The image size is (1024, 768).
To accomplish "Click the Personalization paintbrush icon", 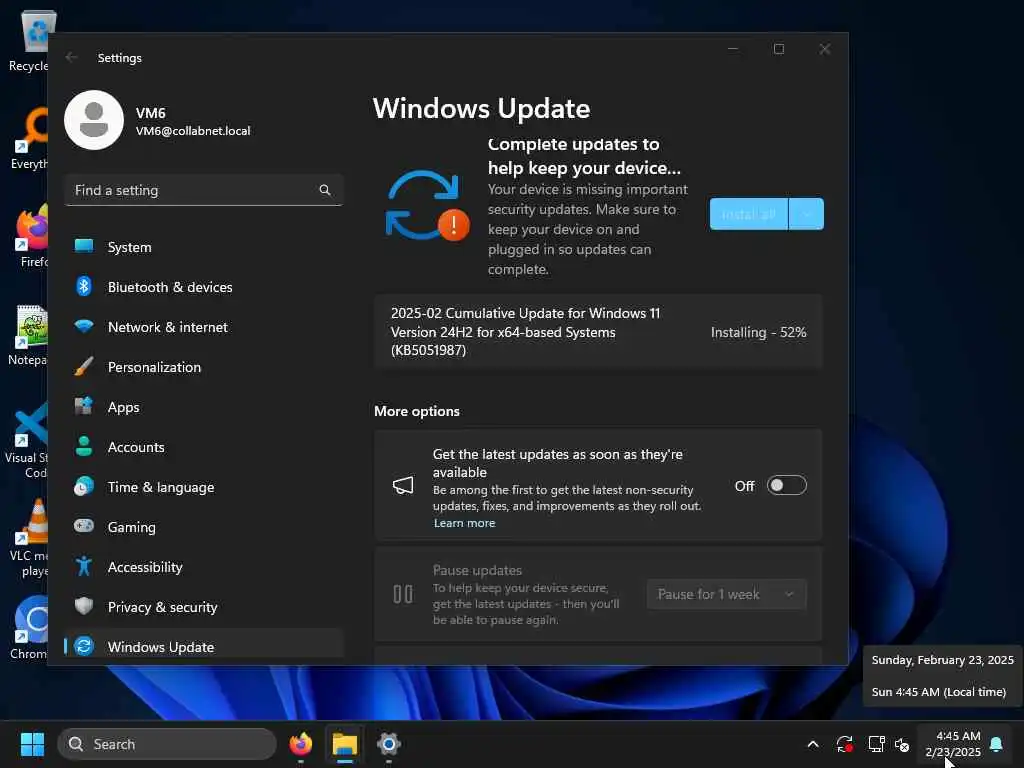I will coord(84,366).
